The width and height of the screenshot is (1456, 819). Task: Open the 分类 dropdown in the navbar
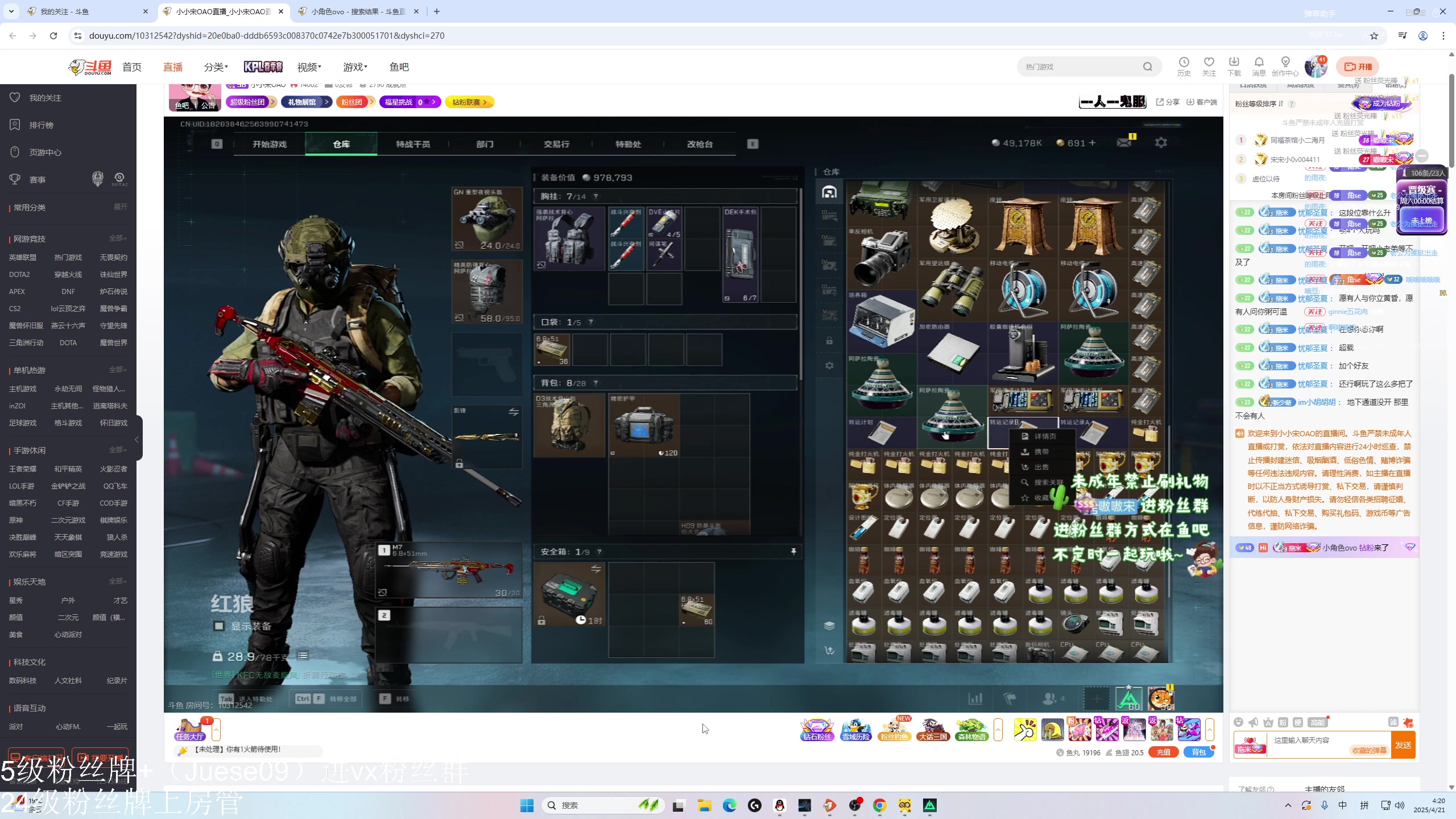[216, 67]
